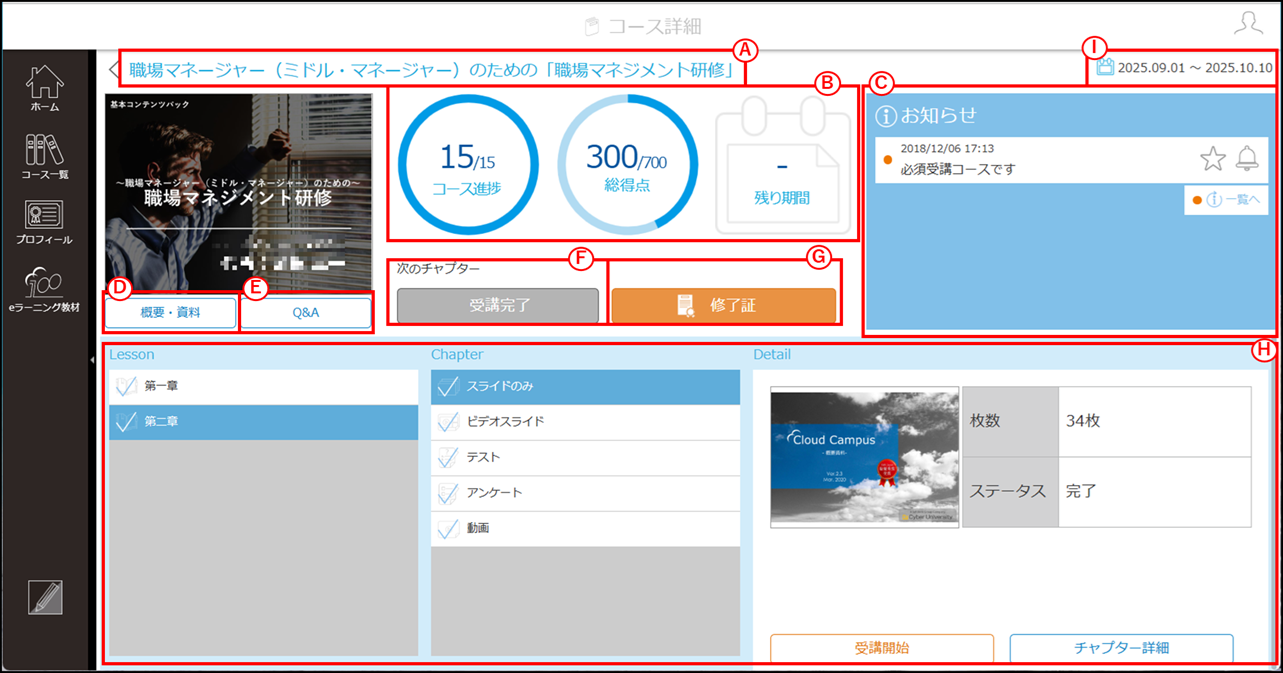Click the orange 修了証 certificate button
The height and width of the screenshot is (673, 1283).
click(x=723, y=305)
